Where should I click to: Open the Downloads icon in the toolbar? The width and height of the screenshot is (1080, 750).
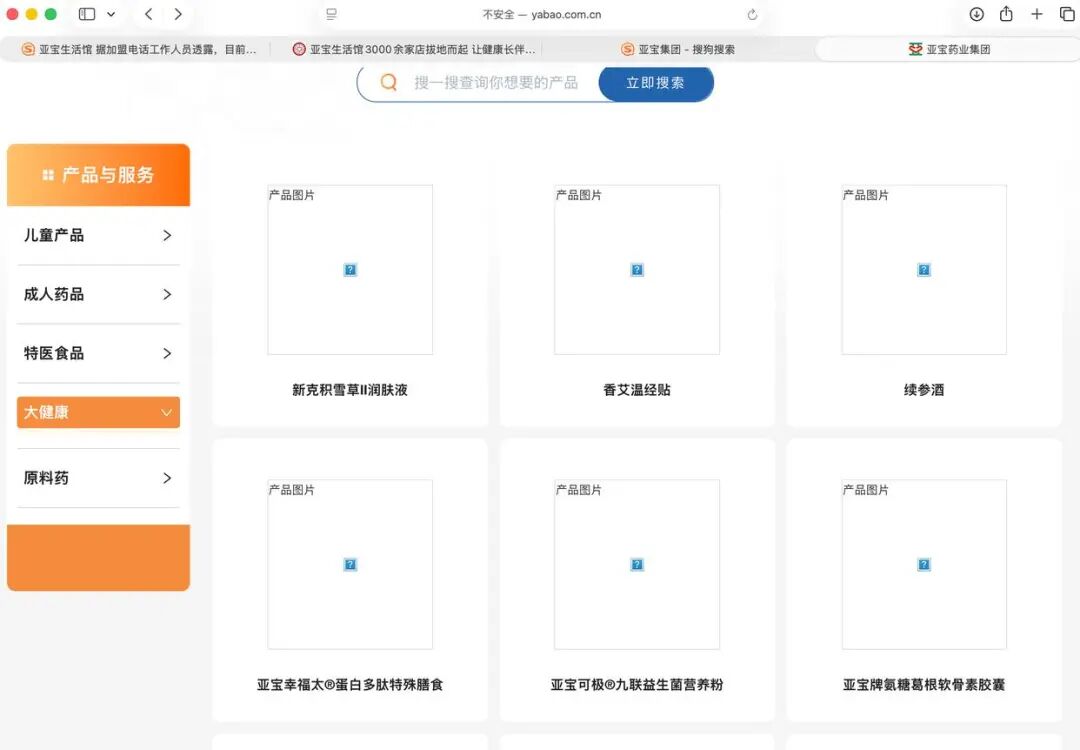tap(977, 15)
